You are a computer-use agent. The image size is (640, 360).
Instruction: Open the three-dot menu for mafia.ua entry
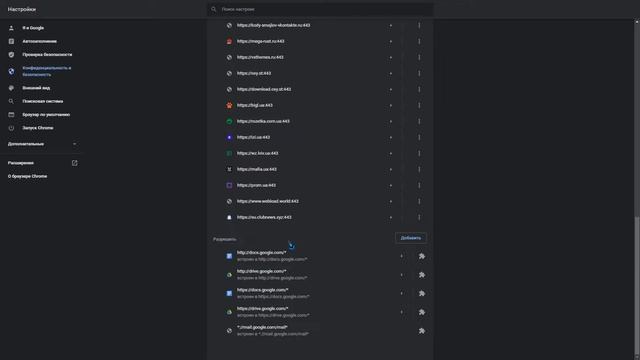click(419, 169)
